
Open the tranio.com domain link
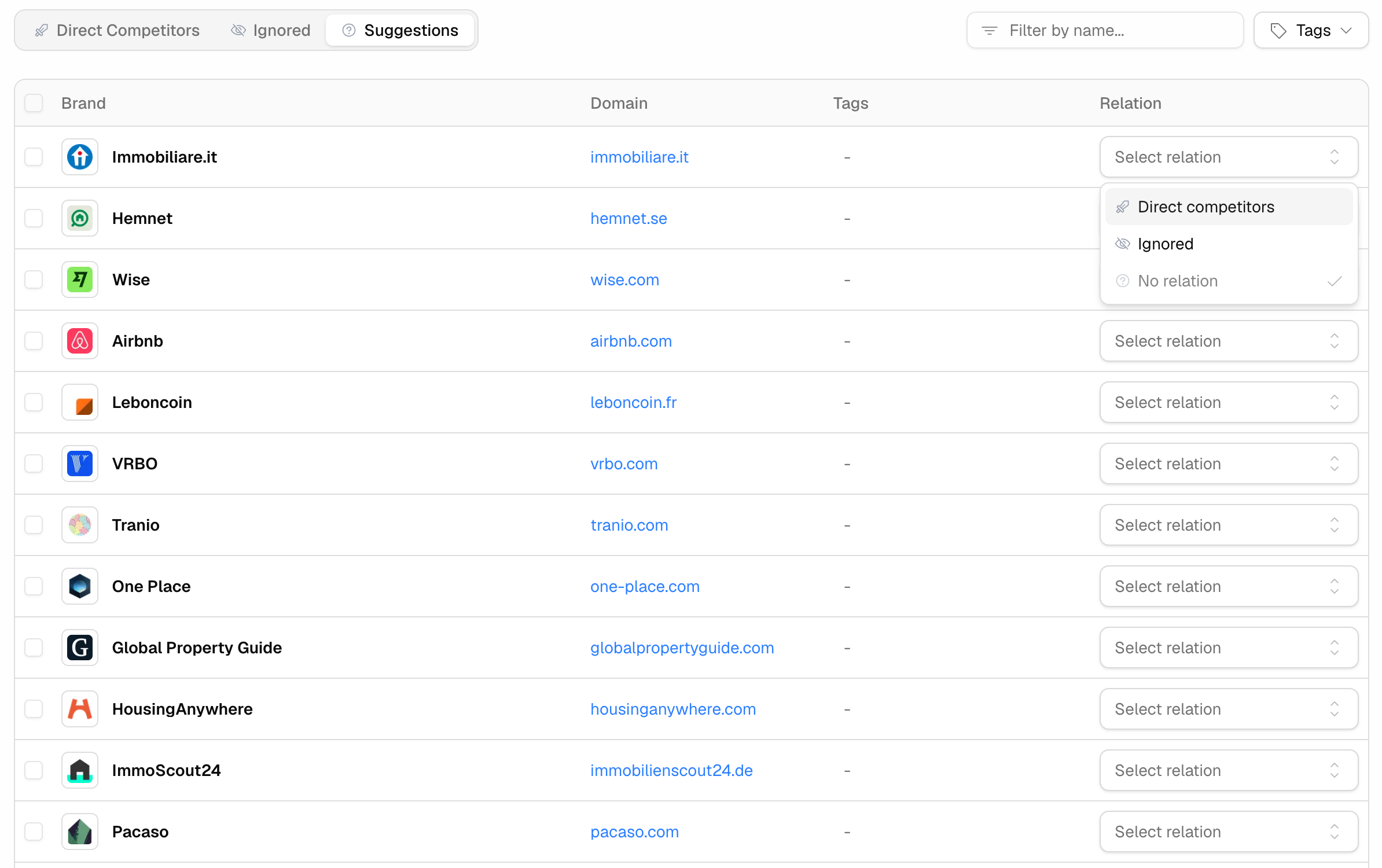[629, 525]
